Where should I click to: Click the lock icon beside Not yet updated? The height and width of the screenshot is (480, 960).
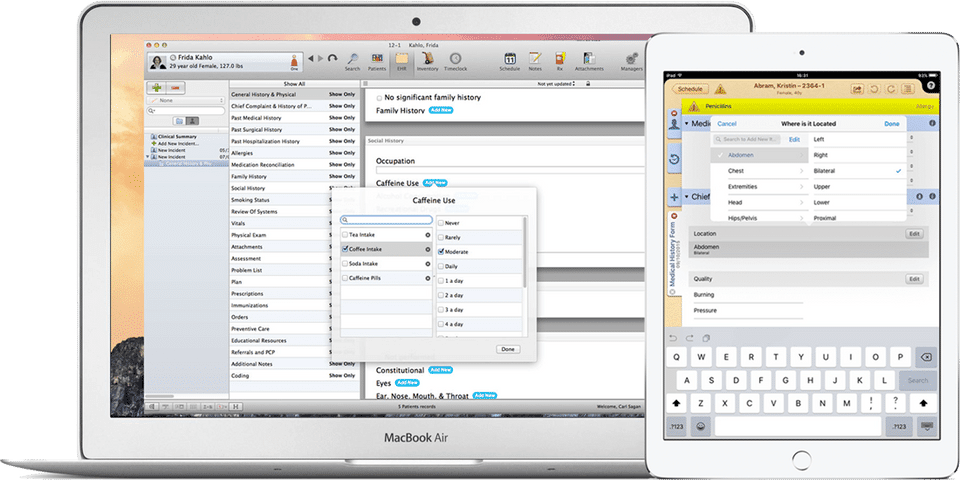coord(588,83)
